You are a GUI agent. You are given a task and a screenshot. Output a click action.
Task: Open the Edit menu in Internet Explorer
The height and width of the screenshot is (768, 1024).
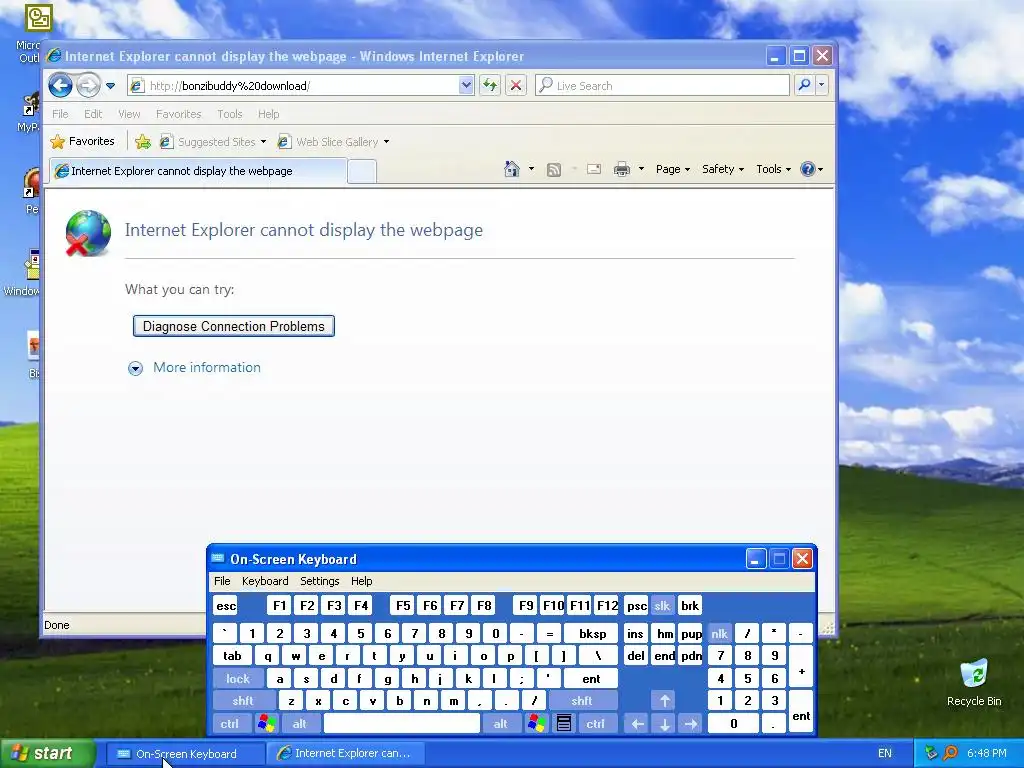tap(93, 114)
